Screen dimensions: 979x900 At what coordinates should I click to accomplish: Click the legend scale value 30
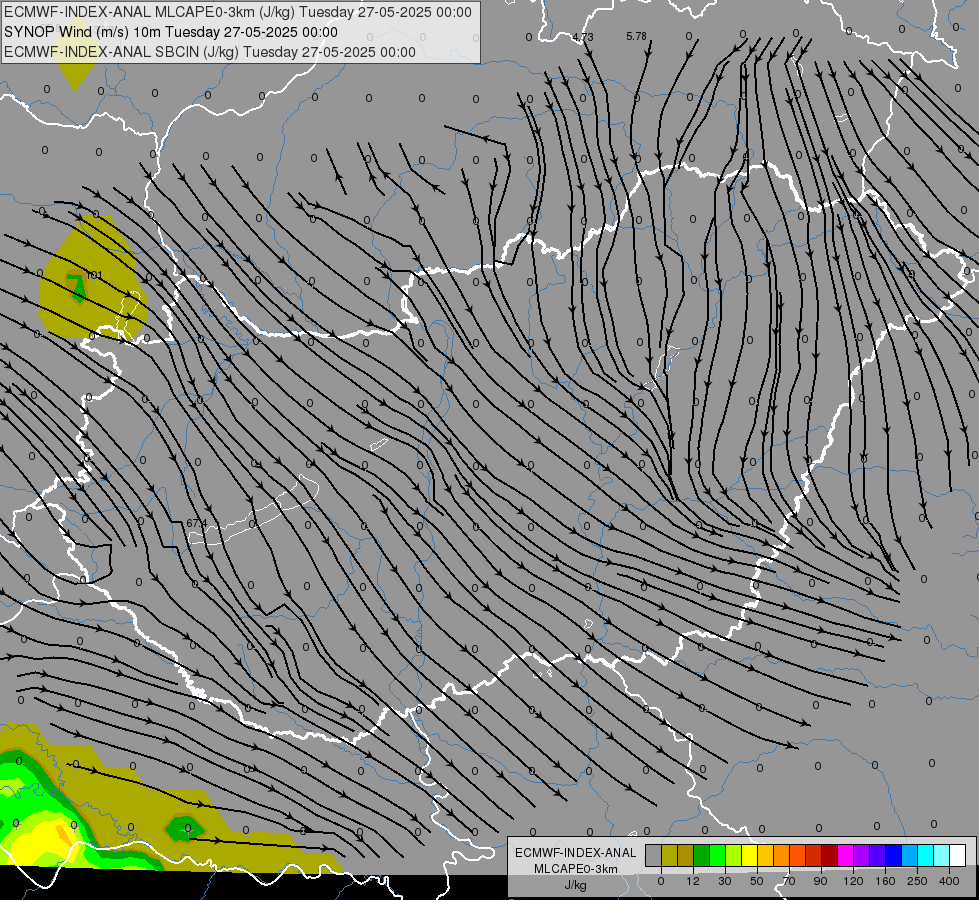pyautogui.click(x=725, y=881)
